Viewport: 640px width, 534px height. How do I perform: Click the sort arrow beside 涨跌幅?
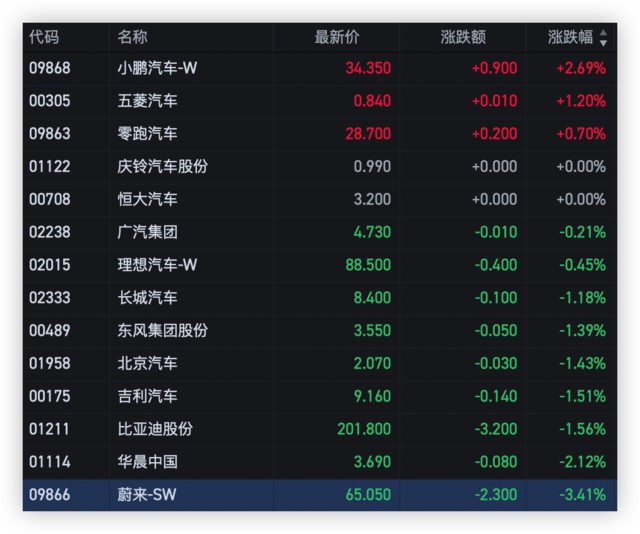coord(603,38)
